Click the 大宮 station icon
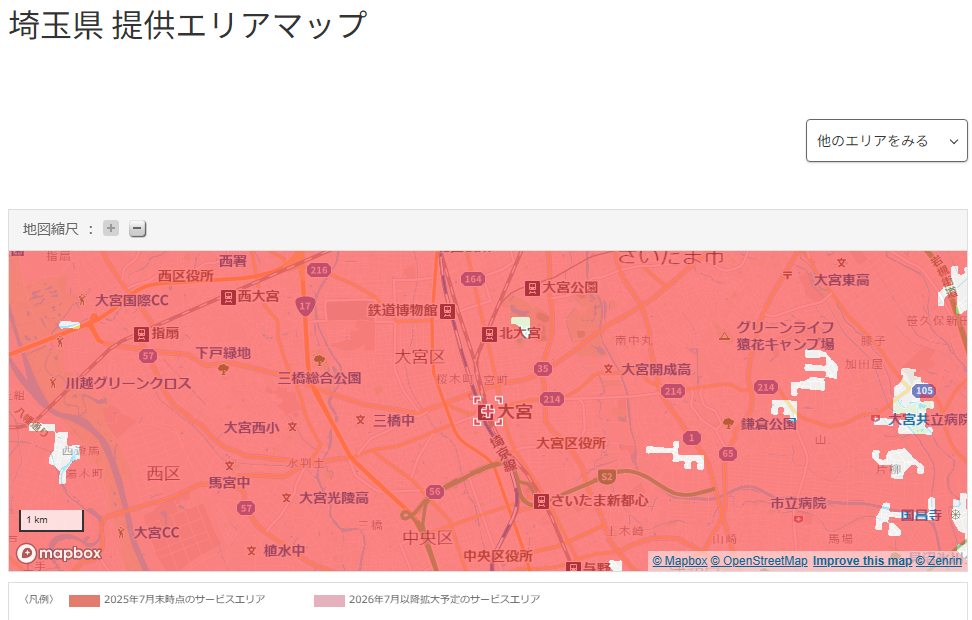Viewport: 972px width, 620px height. click(x=488, y=411)
